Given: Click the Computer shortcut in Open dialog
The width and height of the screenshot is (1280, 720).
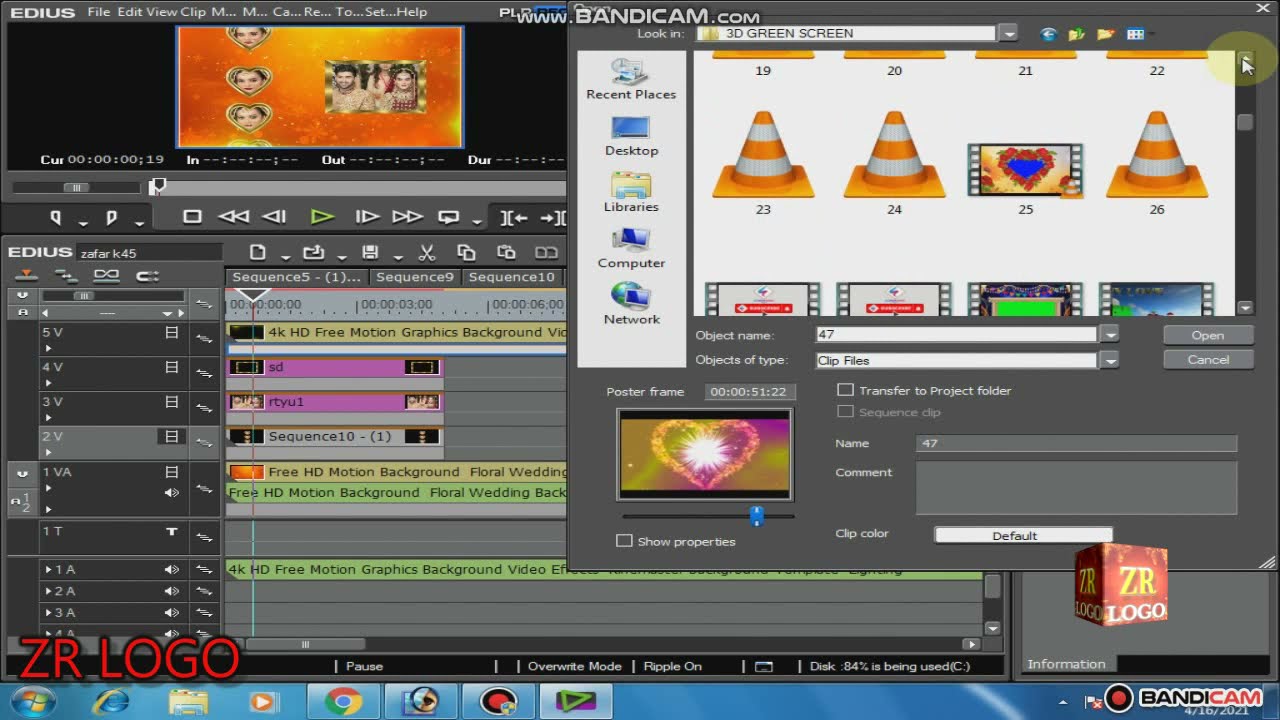Looking at the screenshot, I should (x=631, y=248).
